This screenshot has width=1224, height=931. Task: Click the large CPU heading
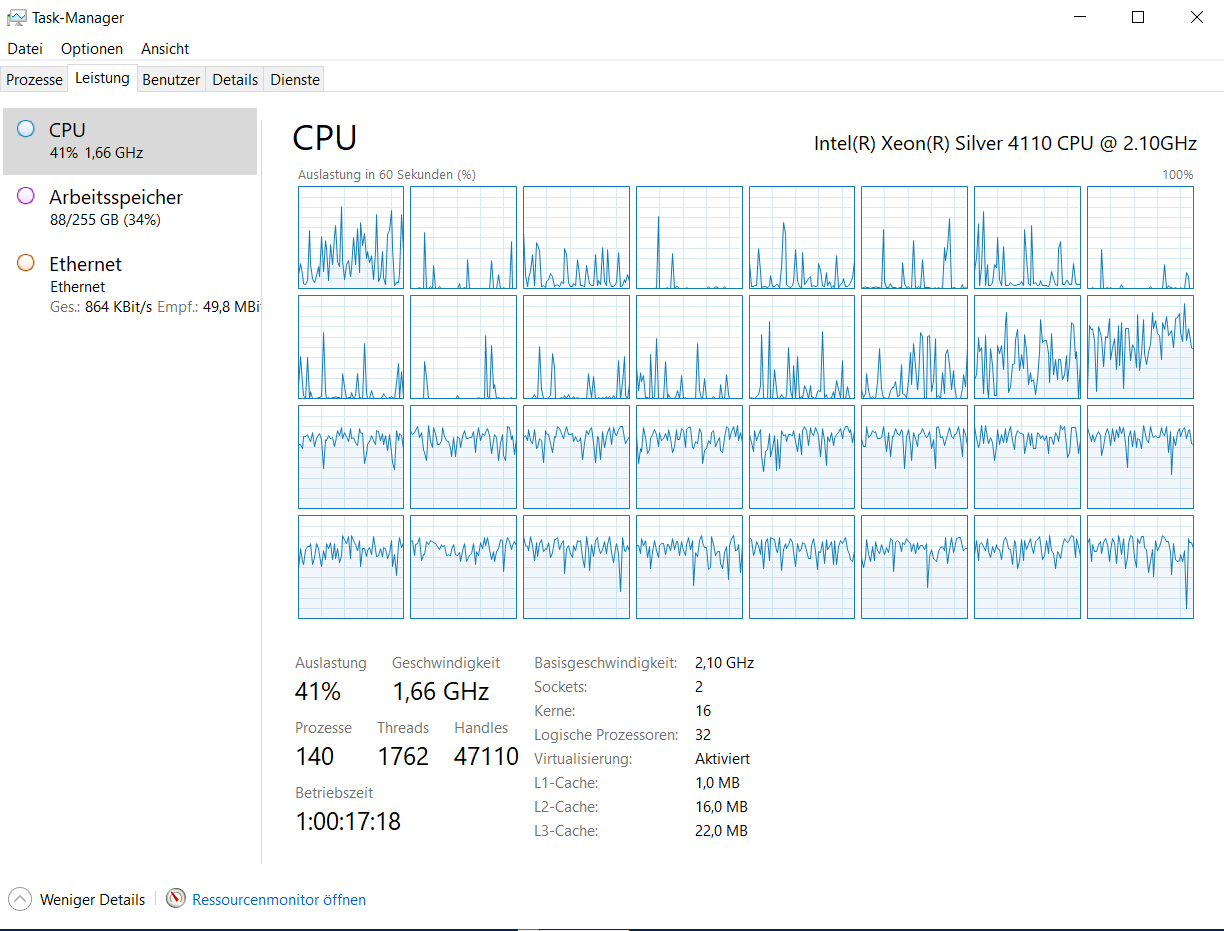[325, 138]
